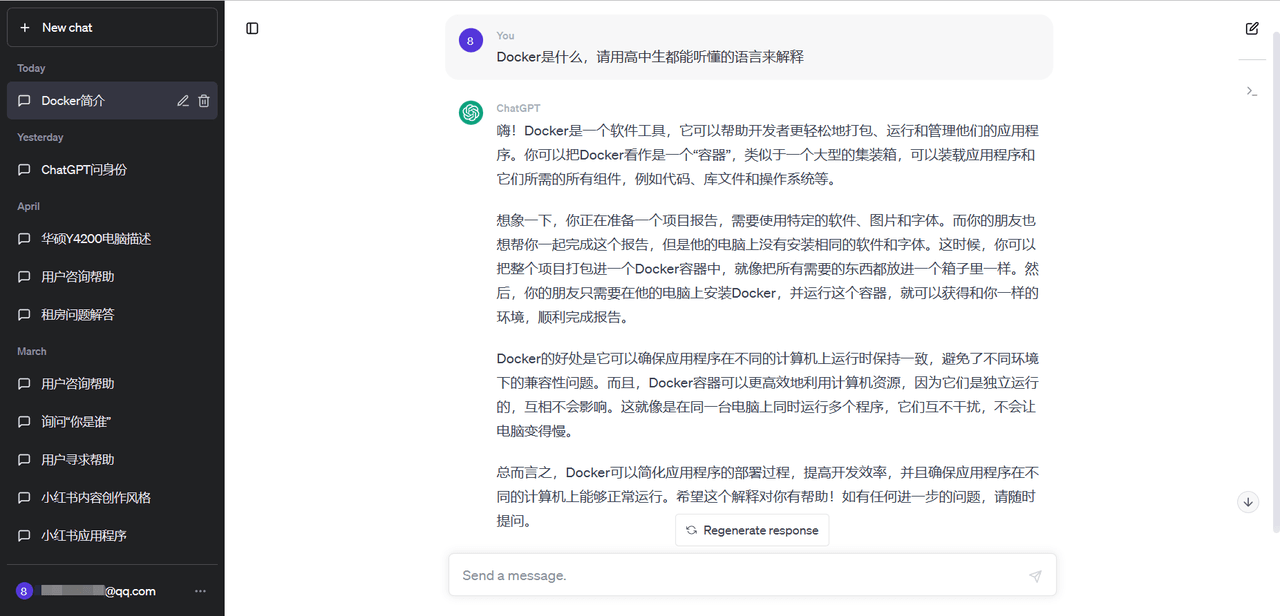Open ChatGPT问身份 conversation
1280x616 pixels.
click(x=112, y=170)
